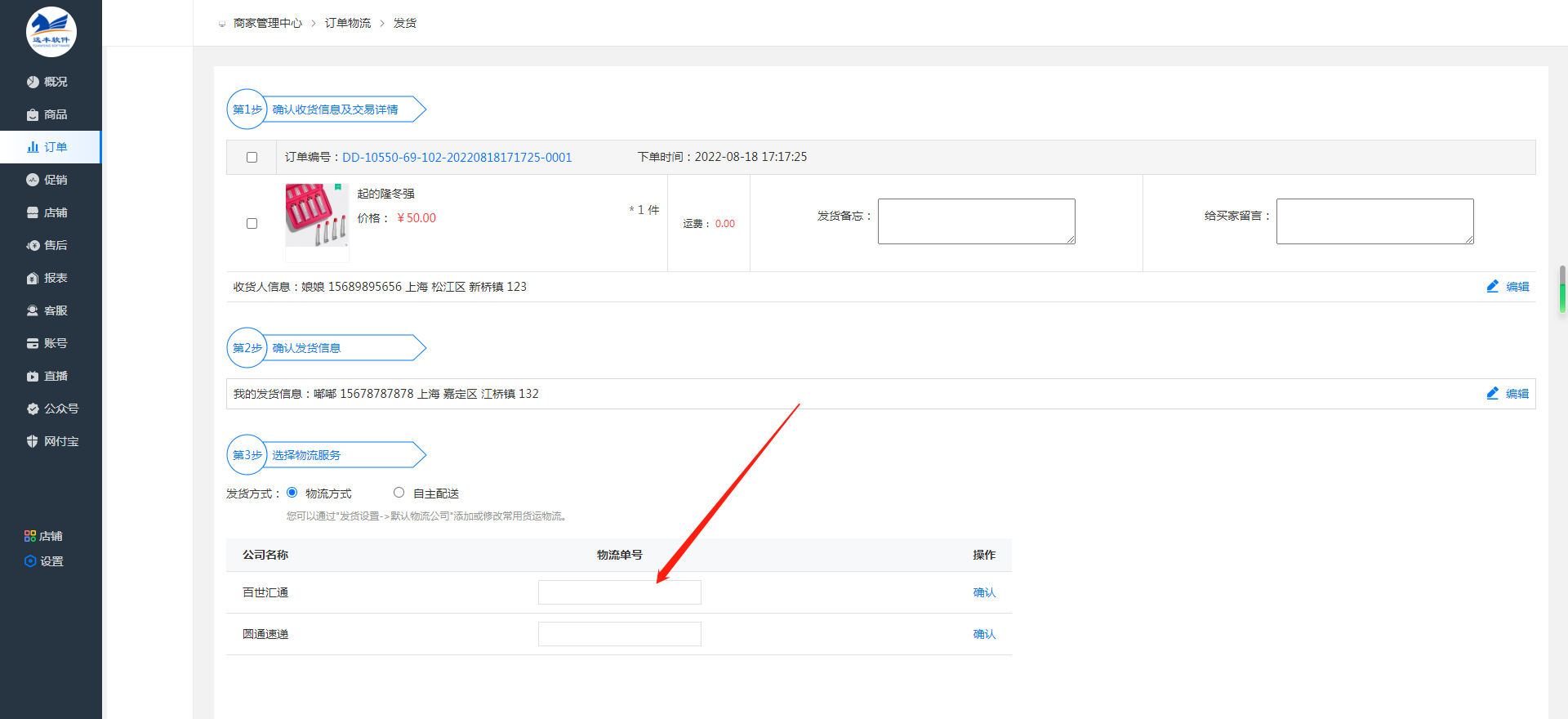Open the product thumbnail image
1568x719 pixels.
(317, 215)
